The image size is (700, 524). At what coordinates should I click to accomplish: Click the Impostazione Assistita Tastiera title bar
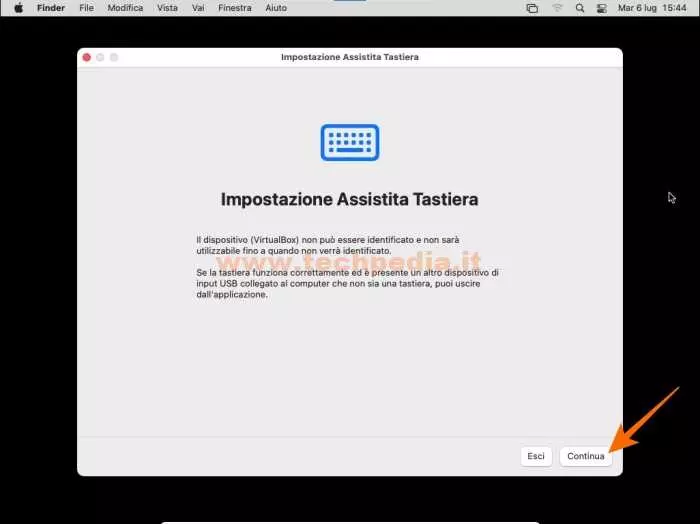coord(349,57)
